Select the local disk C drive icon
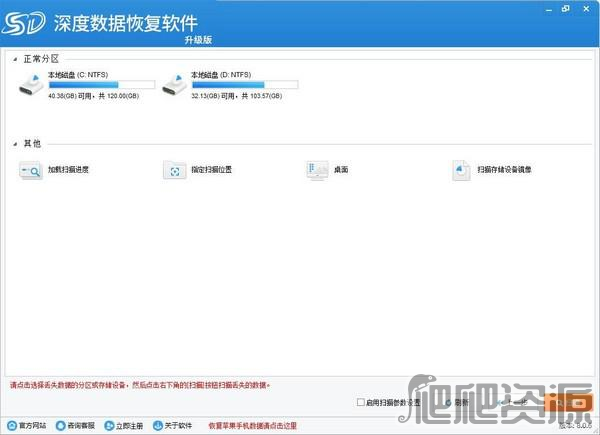600x435 pixels. click(x=31, y=85)
